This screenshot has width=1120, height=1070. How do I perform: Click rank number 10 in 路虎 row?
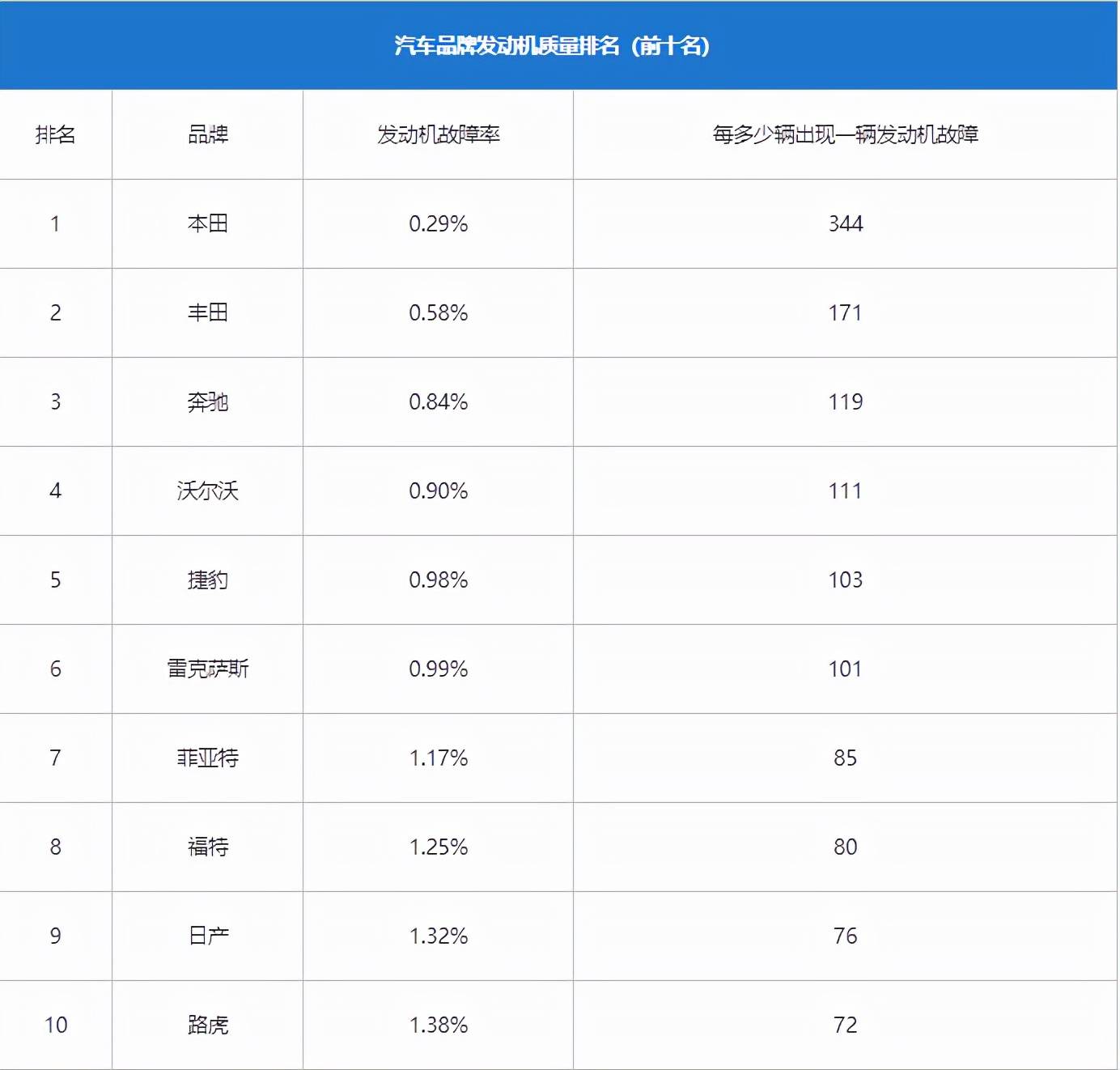pyautogui.click(x=55, y=1025)
